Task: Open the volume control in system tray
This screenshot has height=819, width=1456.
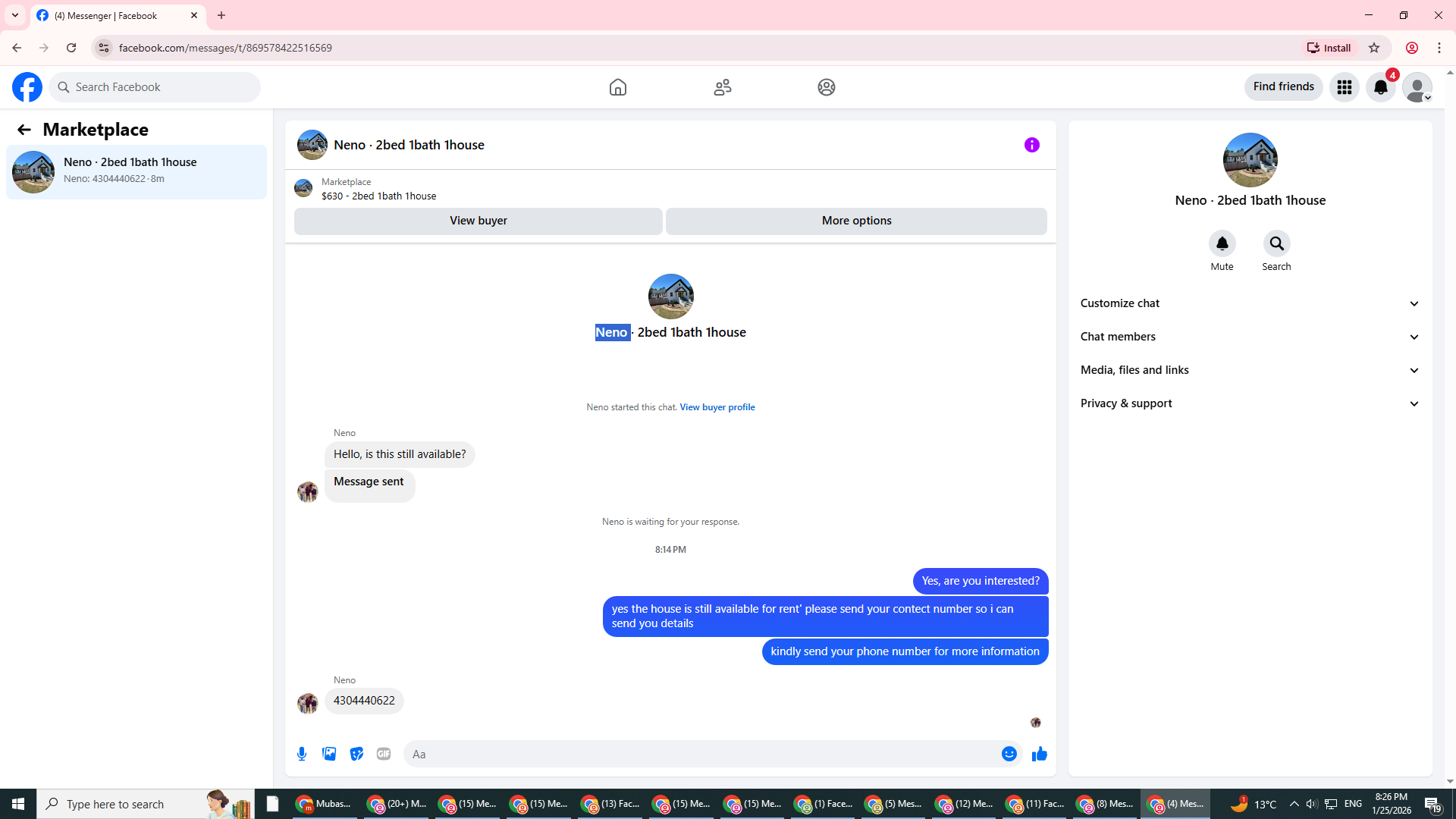Action: [x=1312, y=804]
